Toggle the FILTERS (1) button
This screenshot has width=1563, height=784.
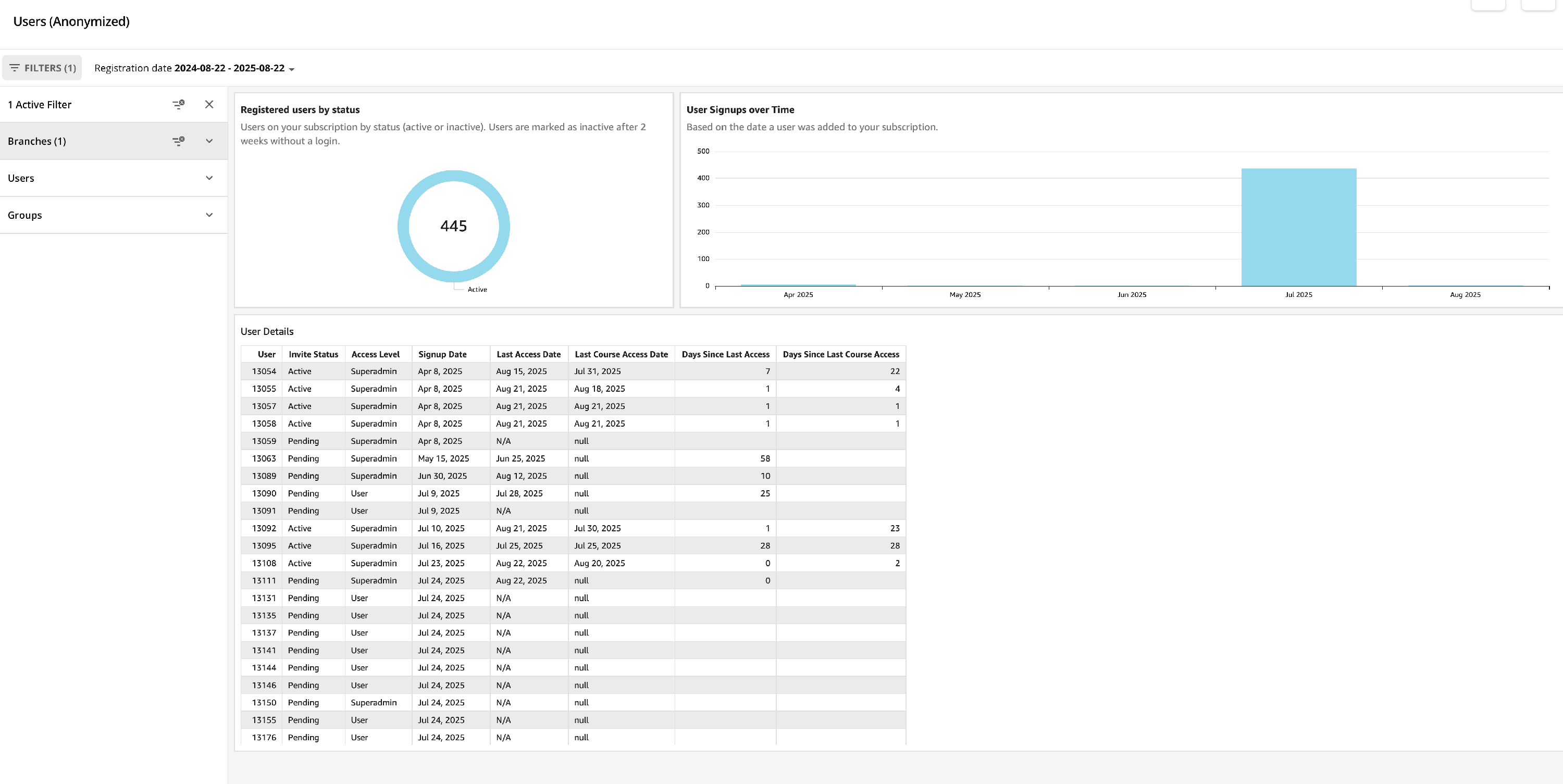click(x=43, y=68)
